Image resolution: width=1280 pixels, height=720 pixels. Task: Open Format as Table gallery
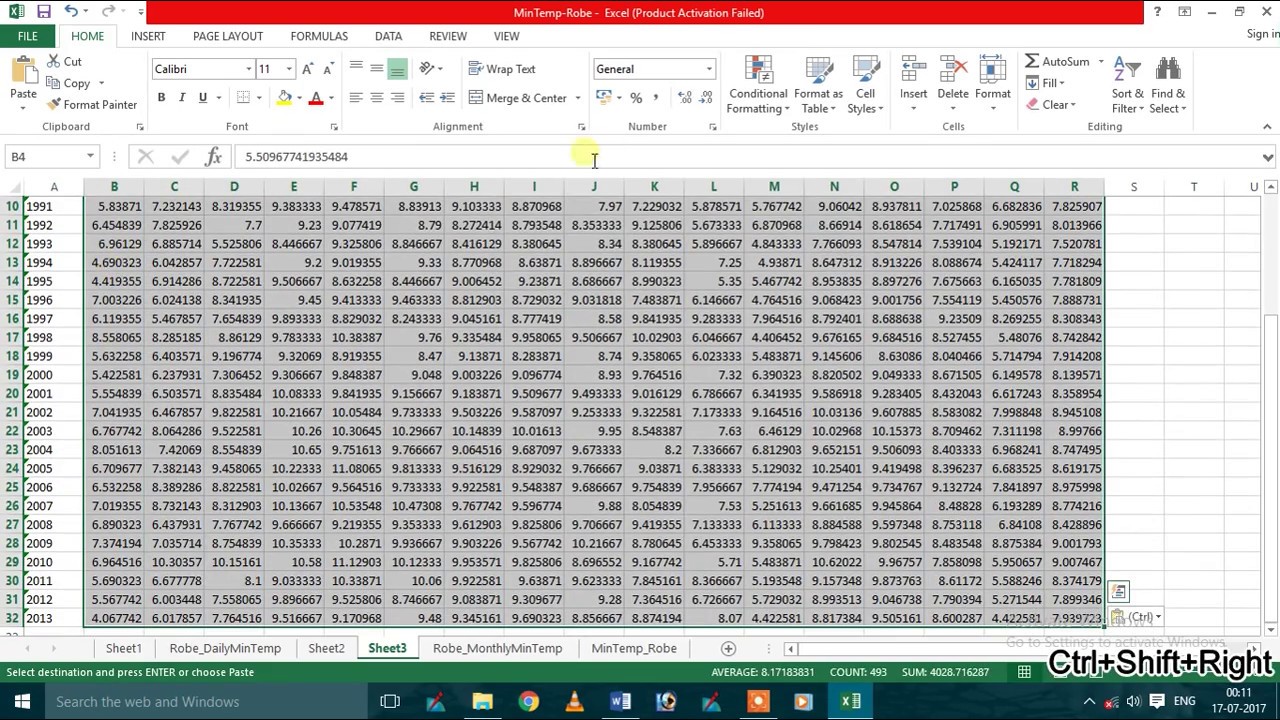(818, 85)
